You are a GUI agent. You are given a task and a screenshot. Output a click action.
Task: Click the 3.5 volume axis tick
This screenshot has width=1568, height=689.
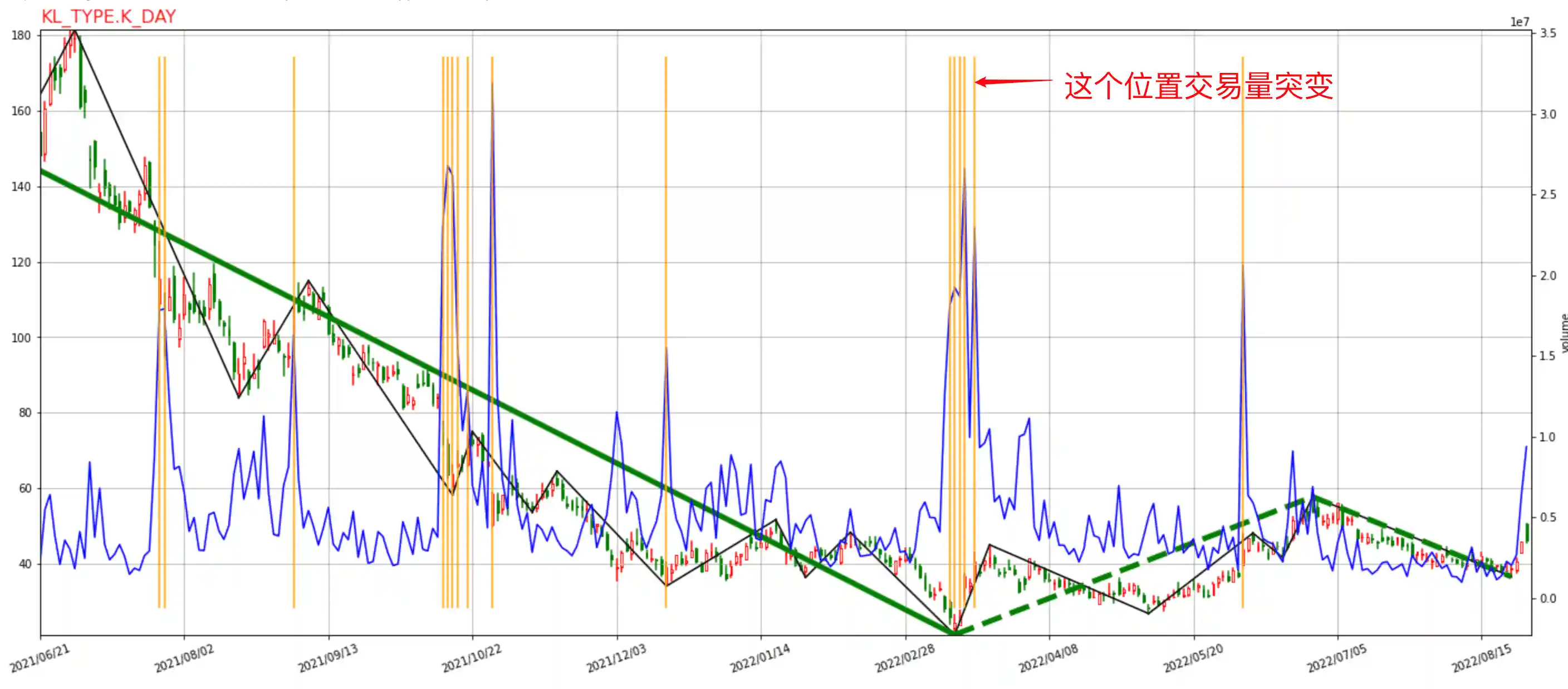click(1548, 33)
